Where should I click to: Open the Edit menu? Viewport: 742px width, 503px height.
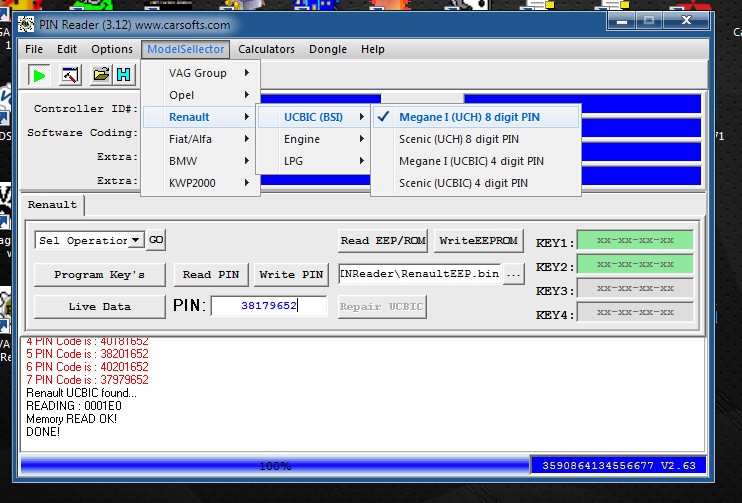pyautogui.click(x=67, y=49)
